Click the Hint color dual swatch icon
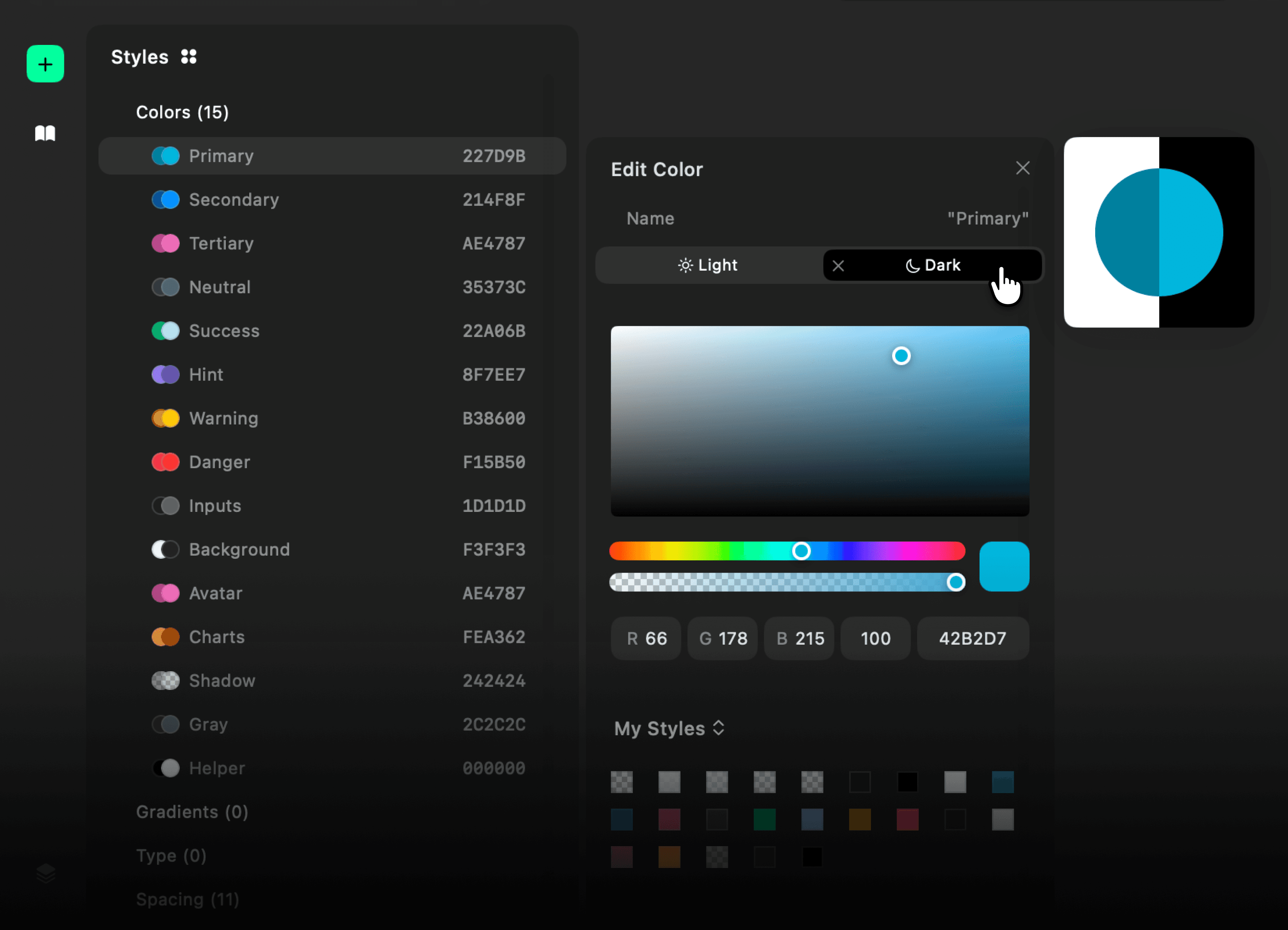Screen dimensions: 1288x930 tap(165, 374)
